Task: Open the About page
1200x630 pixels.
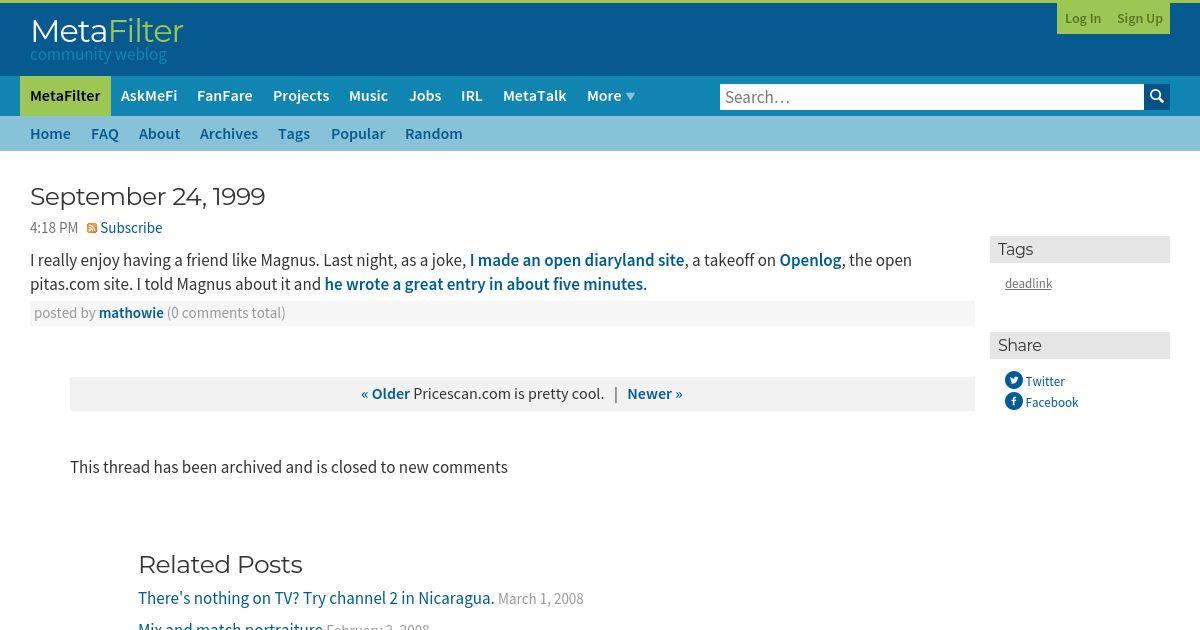Action: point(159,134)
